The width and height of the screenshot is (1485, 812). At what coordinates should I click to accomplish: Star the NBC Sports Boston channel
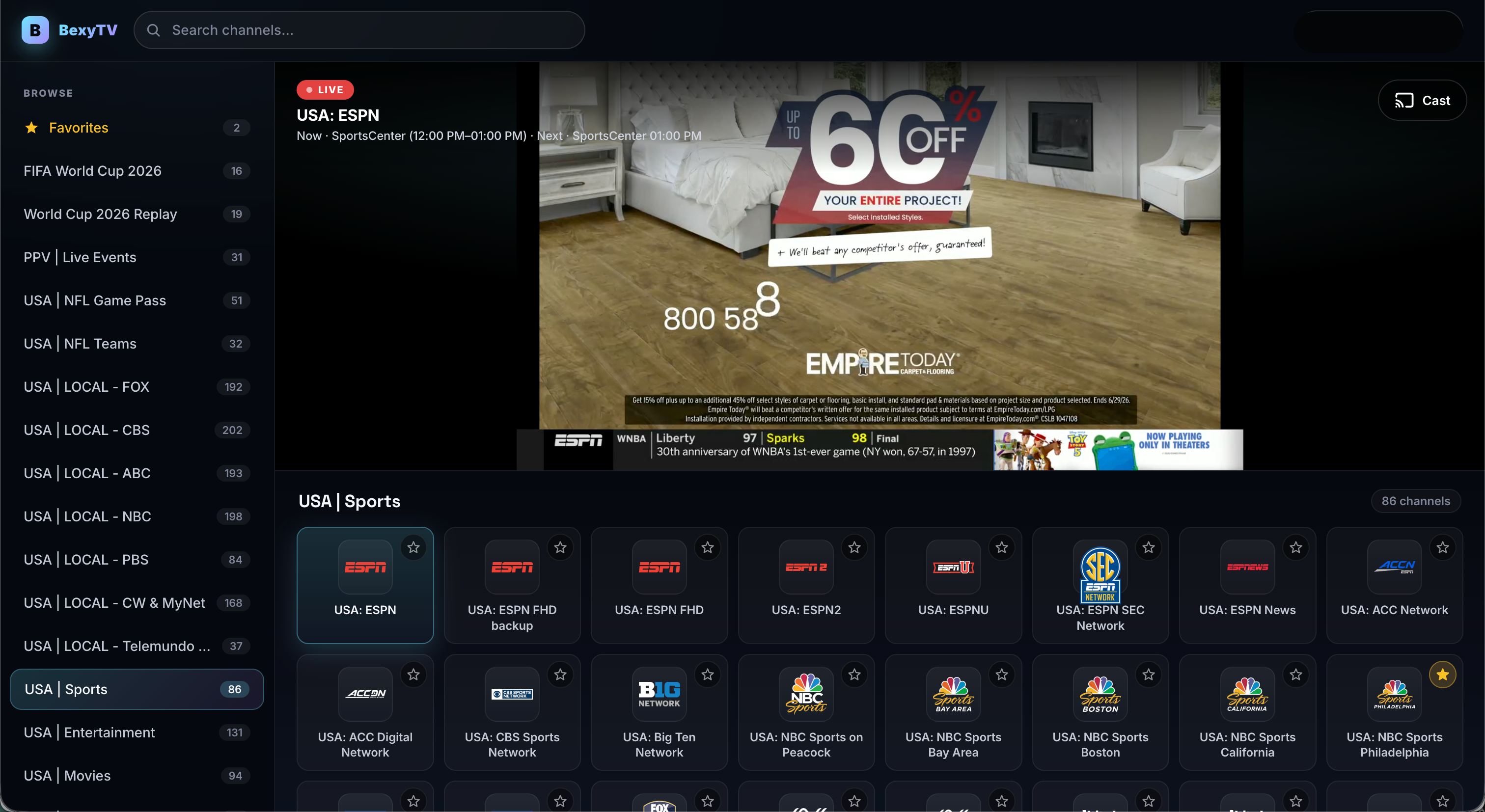point(1149,674)
